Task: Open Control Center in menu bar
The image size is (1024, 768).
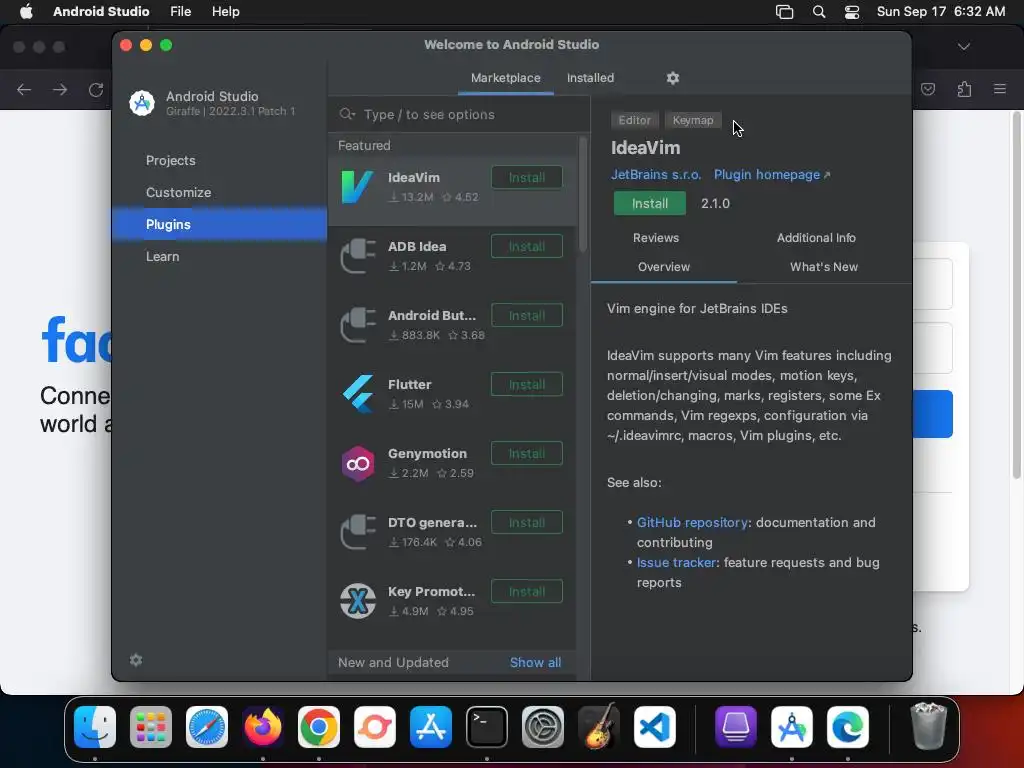Action: pos(852,12)
